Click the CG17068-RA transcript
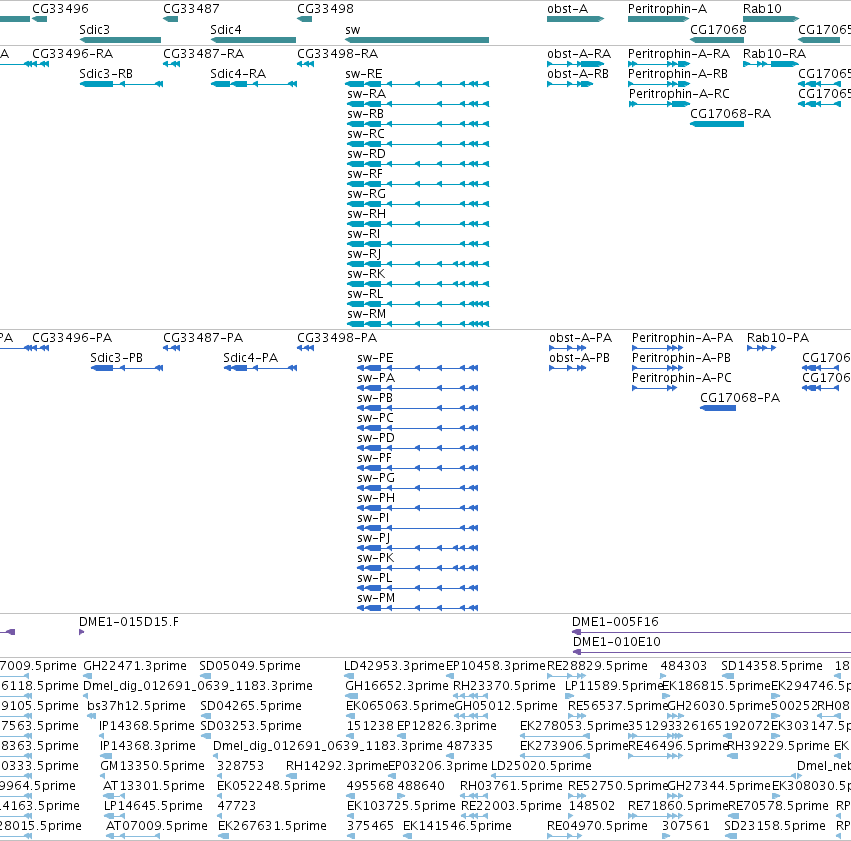 coord(717,124)
